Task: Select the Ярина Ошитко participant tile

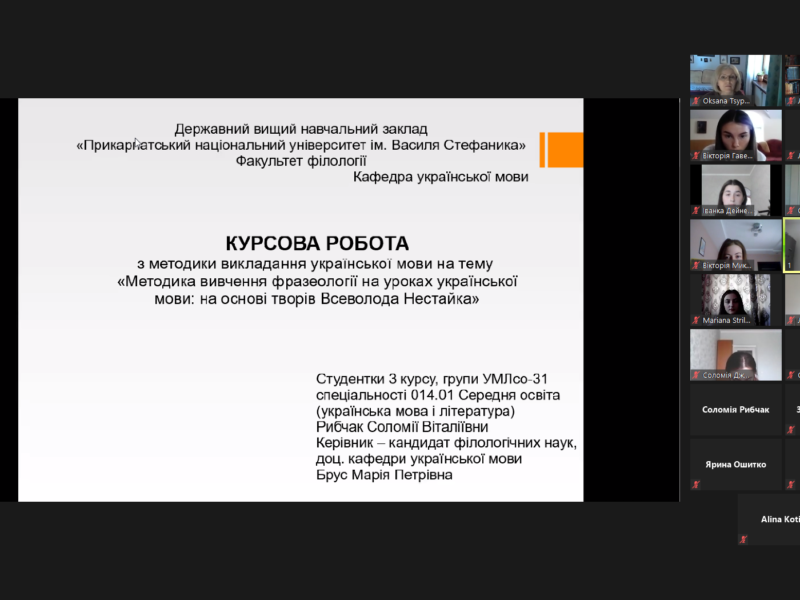Action: click(735, 464)
